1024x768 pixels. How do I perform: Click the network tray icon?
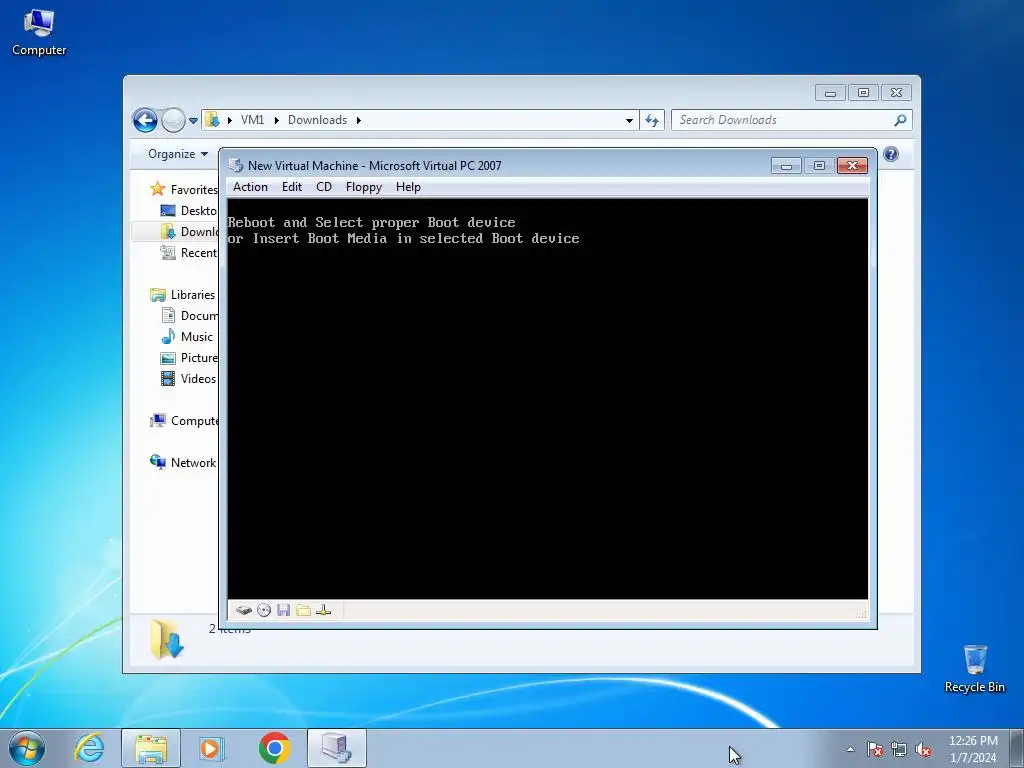pyautogui.click(x=899, y=749)
